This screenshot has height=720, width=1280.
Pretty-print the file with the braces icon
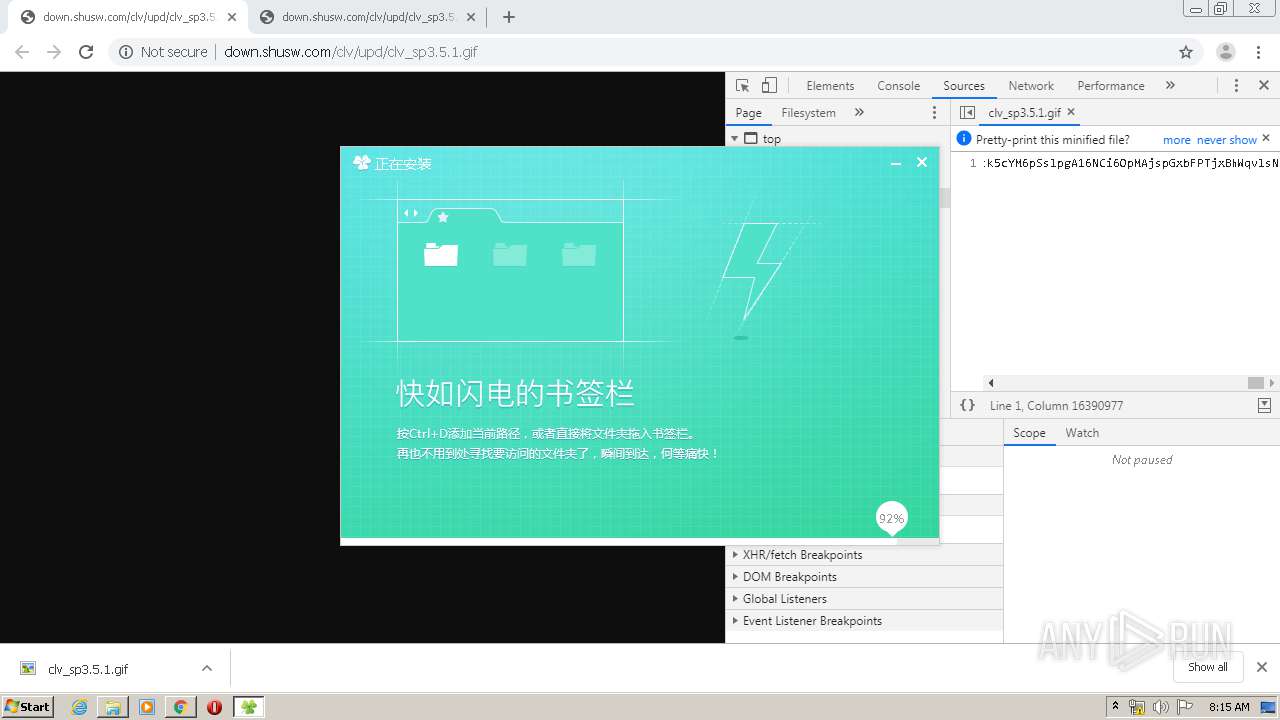click(x=967, y=405)
